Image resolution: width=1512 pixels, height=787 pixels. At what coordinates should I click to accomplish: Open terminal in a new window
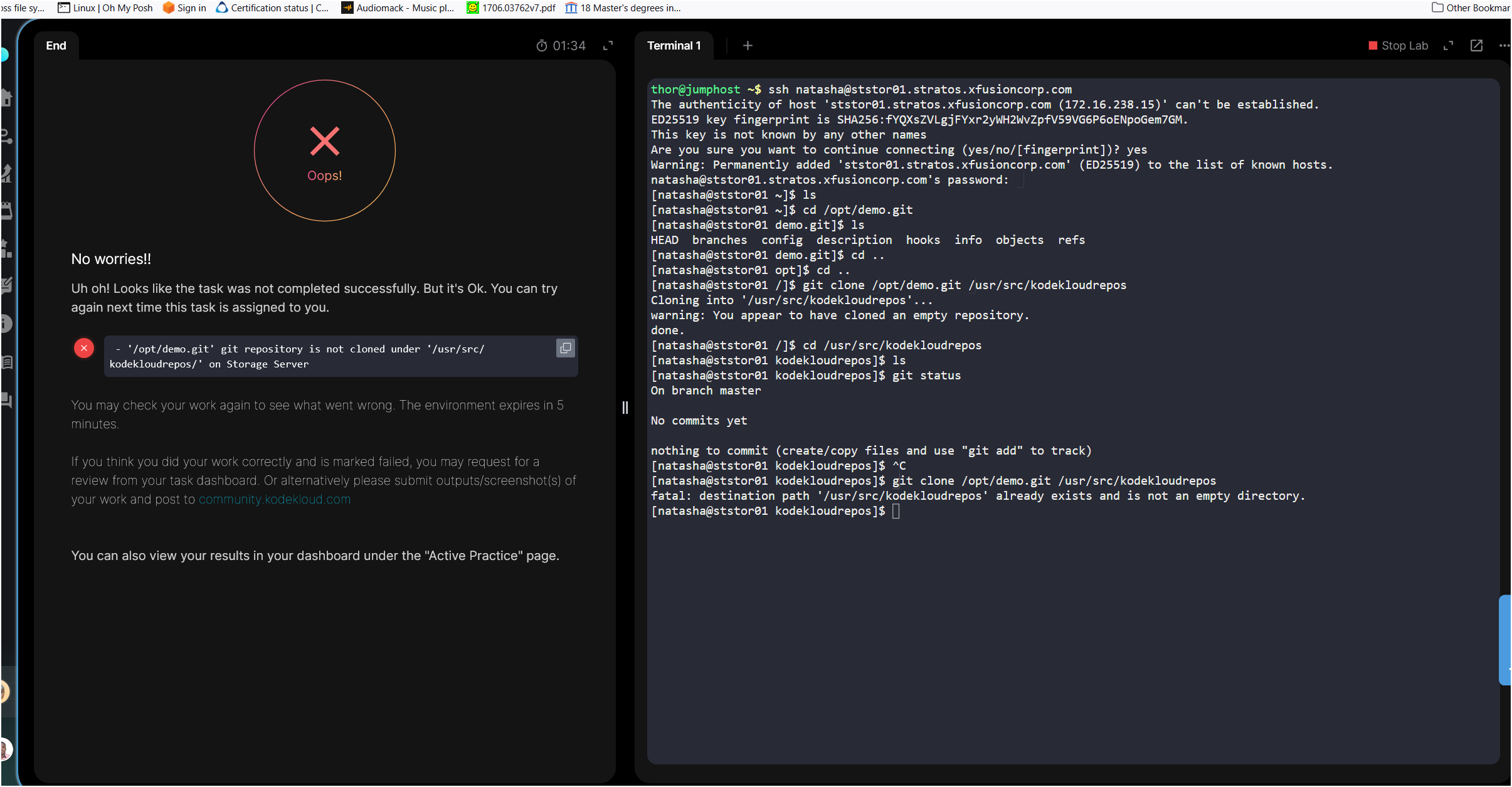pyautogui.click(x=1476, y=46)
